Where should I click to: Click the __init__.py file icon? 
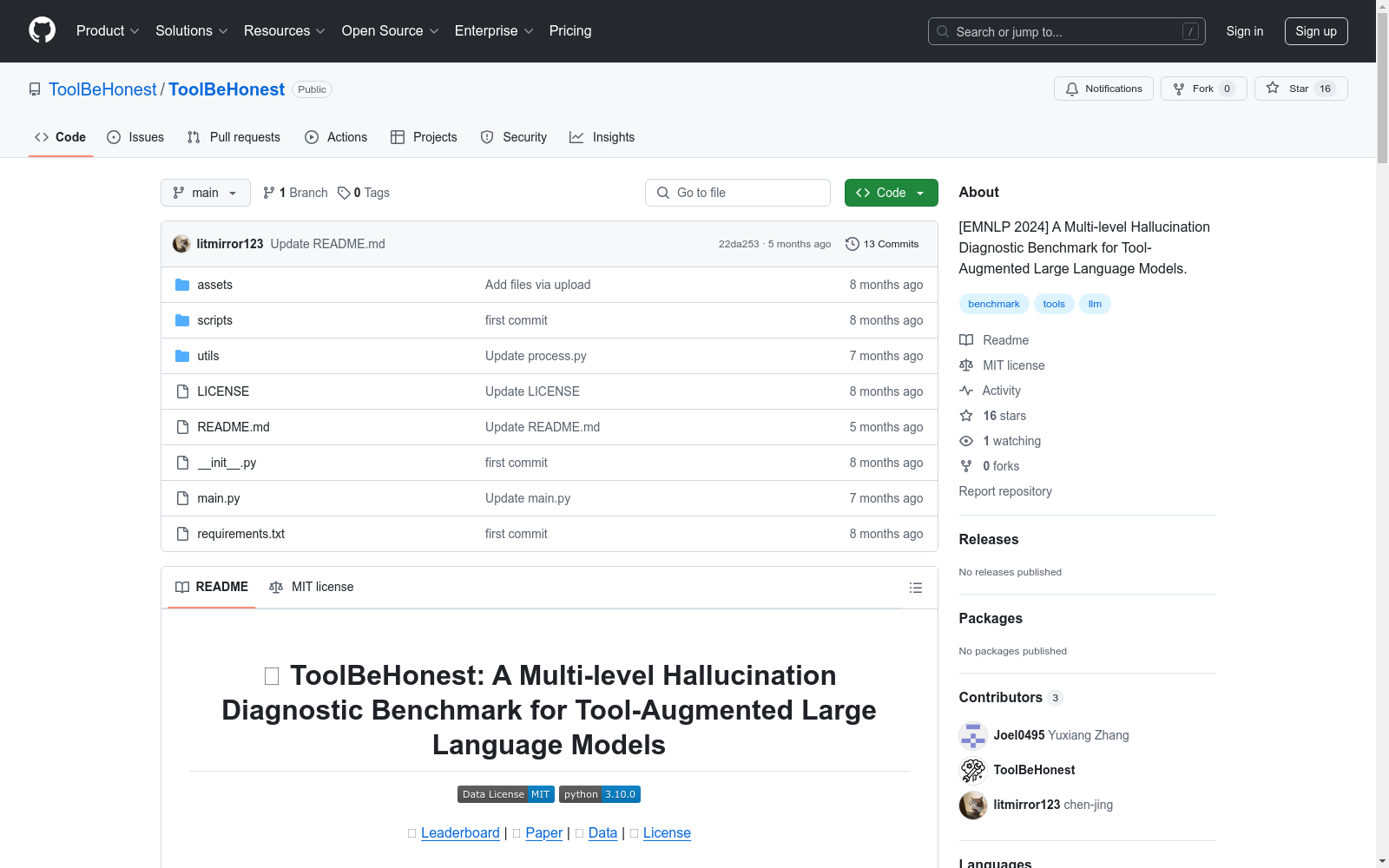pyautogui.click(x=182, y=463)
